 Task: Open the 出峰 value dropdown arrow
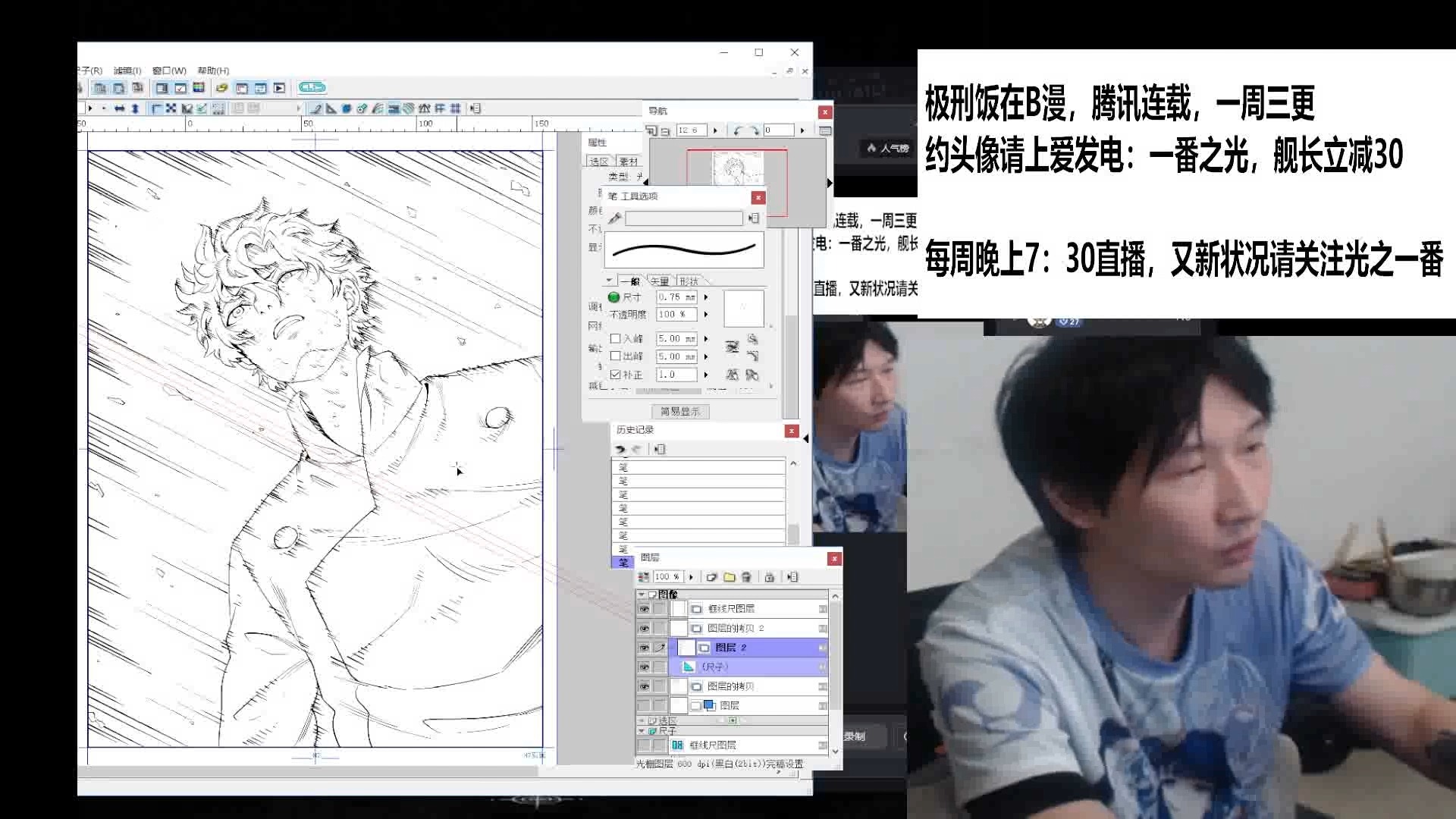pyautogui.click(x=706, y=356)
